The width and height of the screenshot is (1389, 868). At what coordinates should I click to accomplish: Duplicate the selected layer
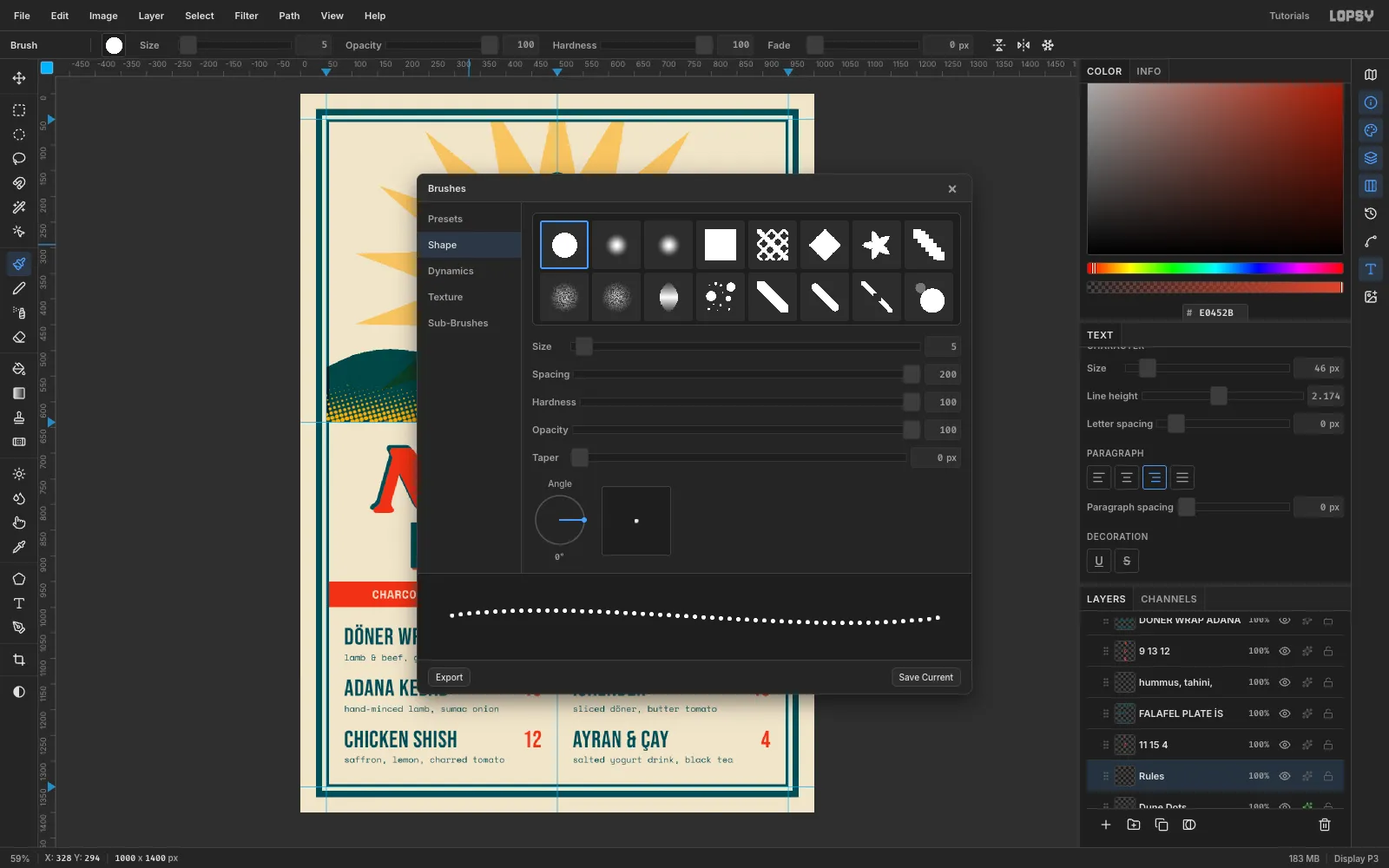click(1162, 825)
